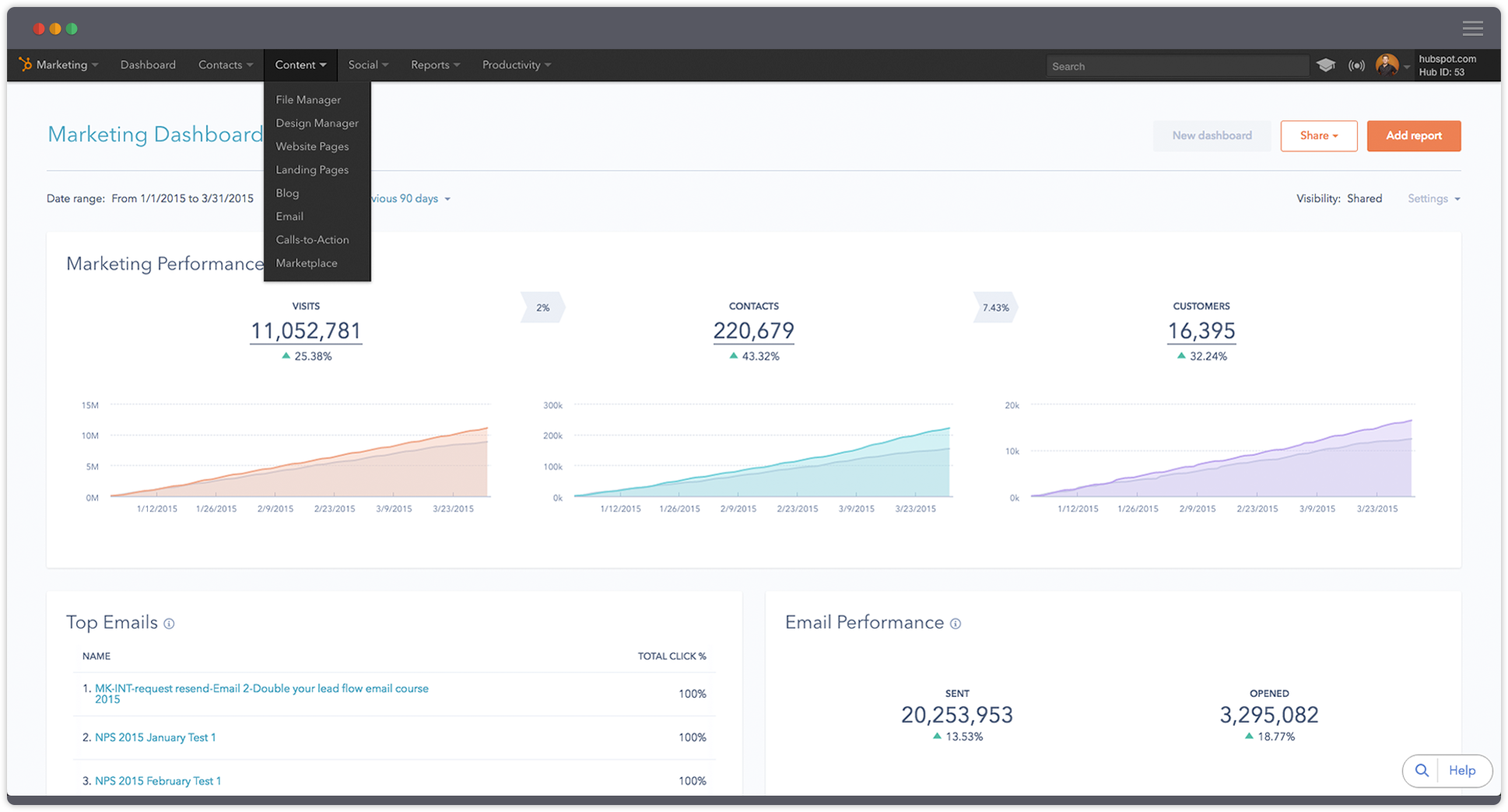Screen dimensions: 1508x812
Task: Expand the Contacts menu
Action: (x=226, y=65)
